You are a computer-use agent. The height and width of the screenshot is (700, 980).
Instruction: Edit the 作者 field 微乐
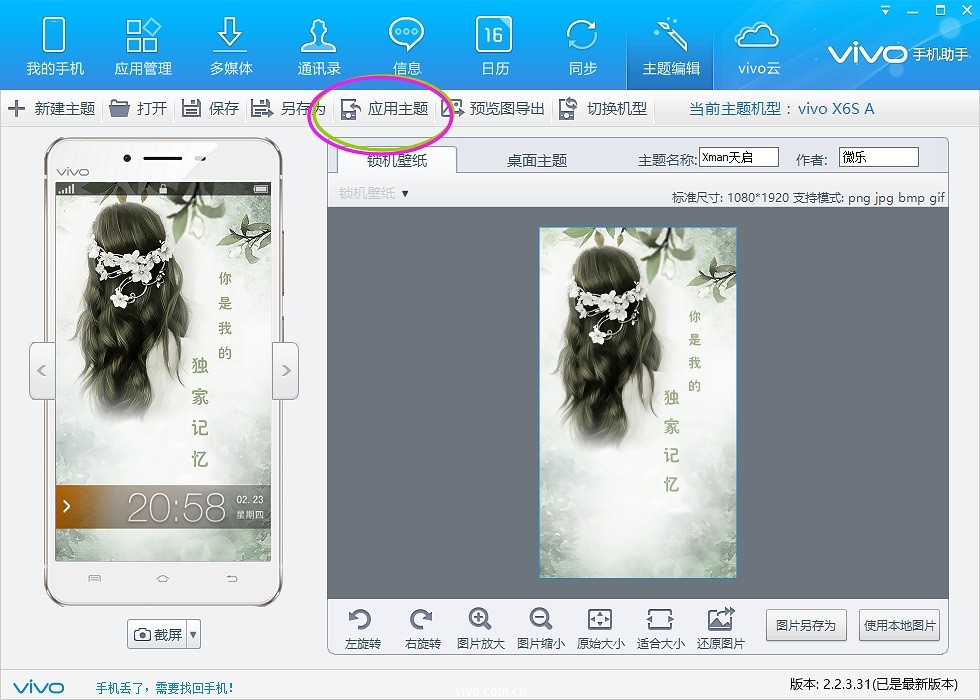[x=879, y=157]
